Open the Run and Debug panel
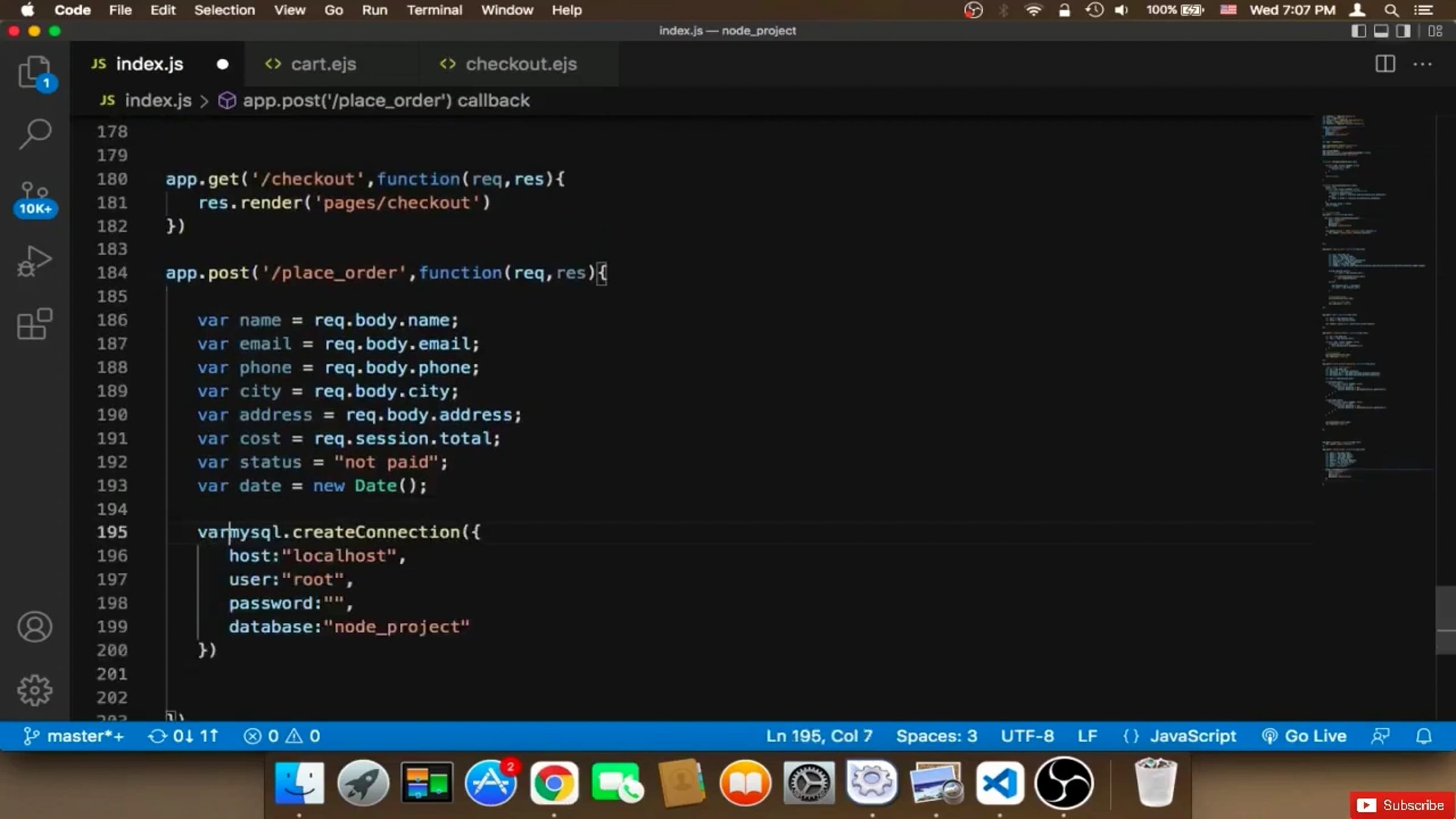The height and width of the screenshot is (819, 1456). [35, 261]
